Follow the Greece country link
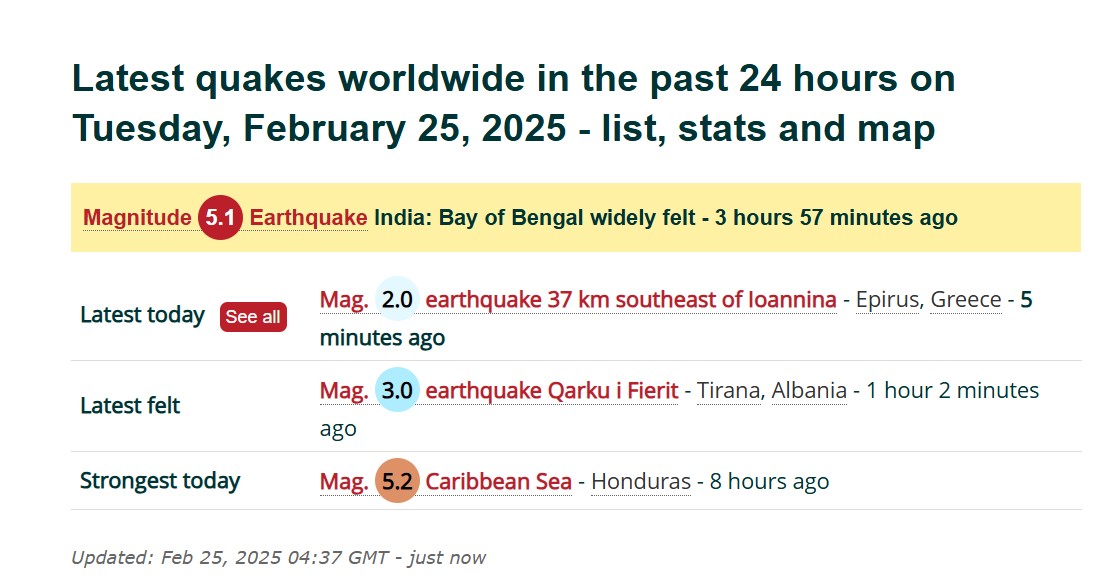Image resolution: width=1105 pixels, height=582 pixels. (x=965, y=299)
